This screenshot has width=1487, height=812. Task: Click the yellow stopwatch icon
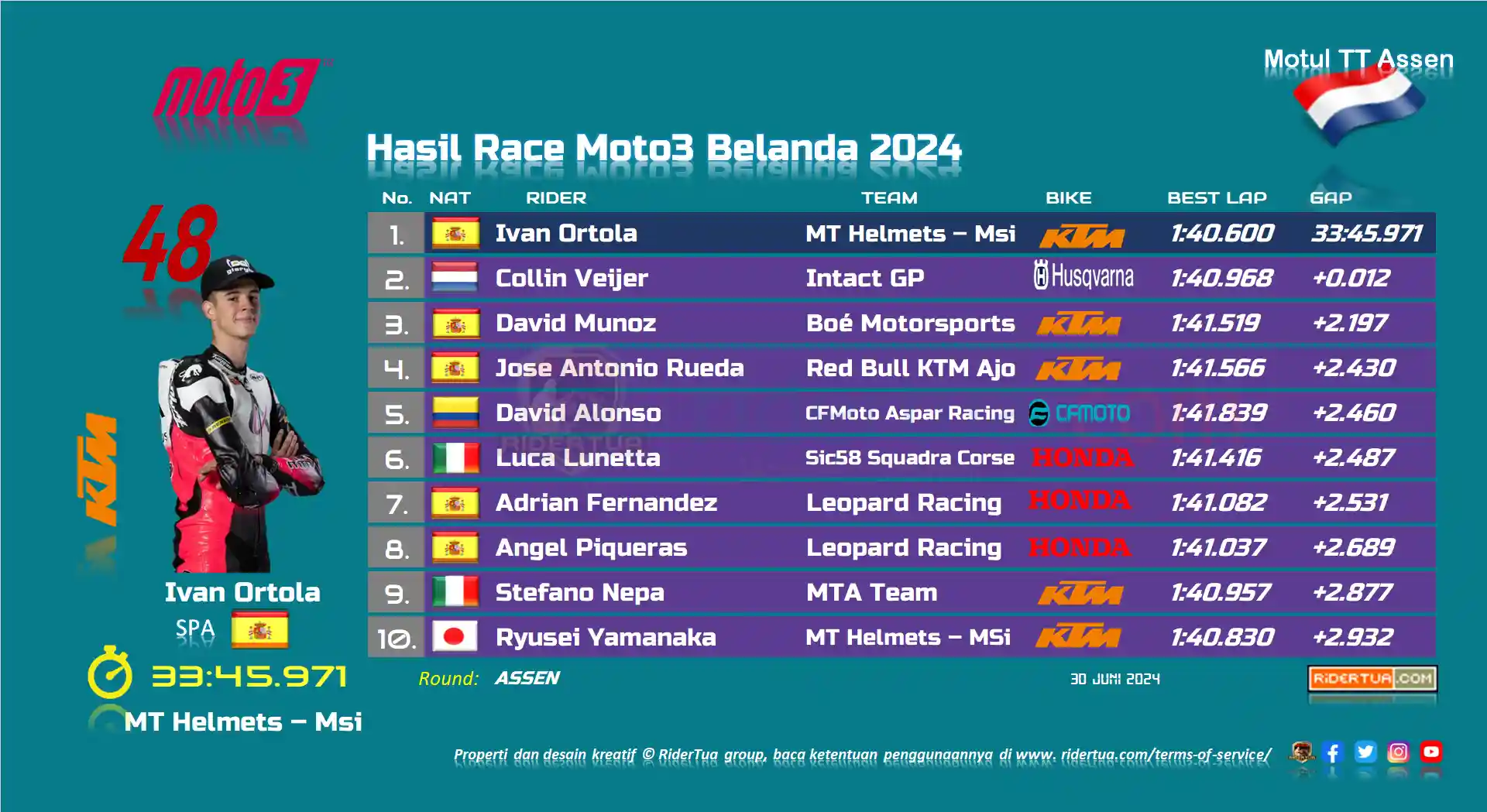click(x=110, y=672)
